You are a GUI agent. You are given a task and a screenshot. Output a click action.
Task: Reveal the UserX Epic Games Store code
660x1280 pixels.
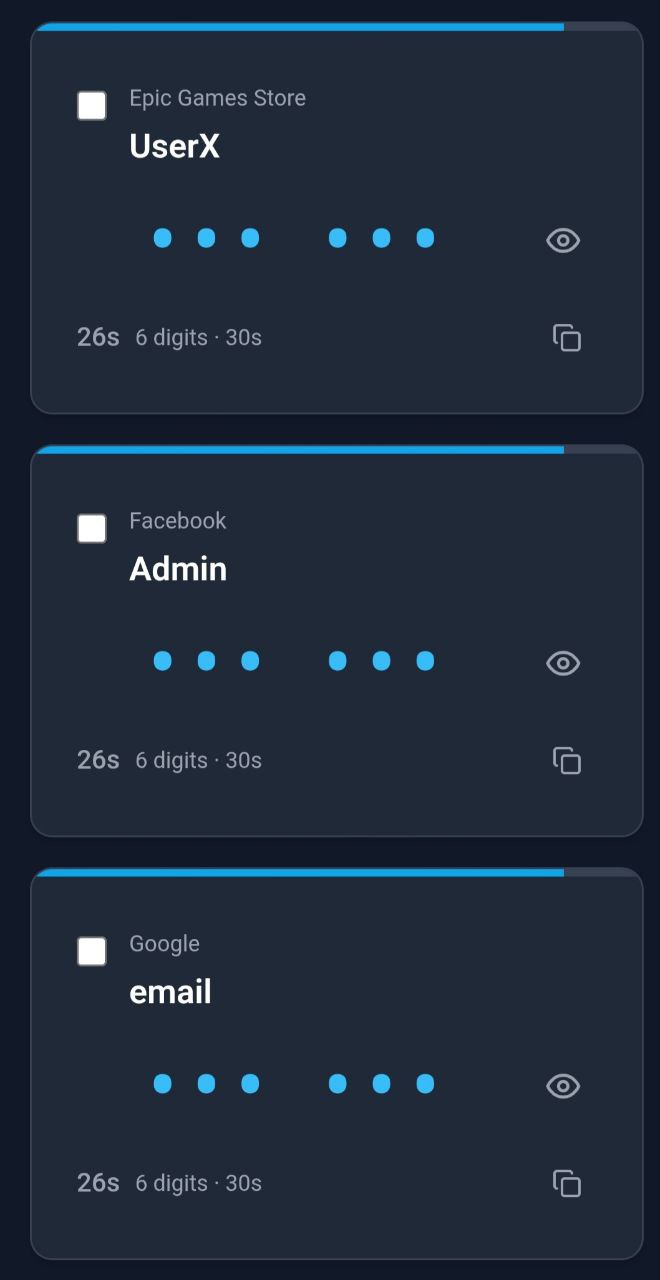tap(562, 241)
